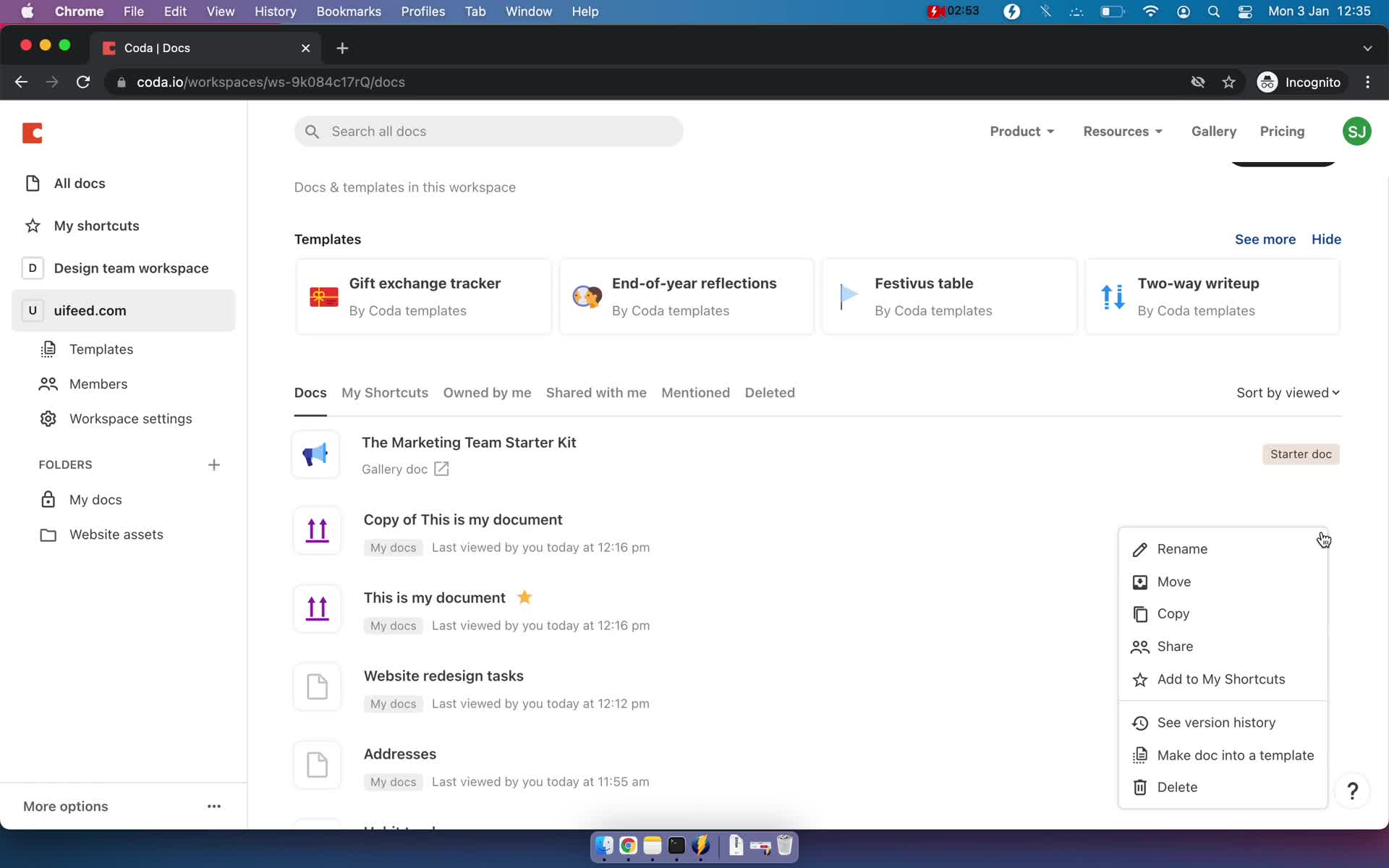Click the address bar URL
The image size is (1389, 868).
click(271, 82)
